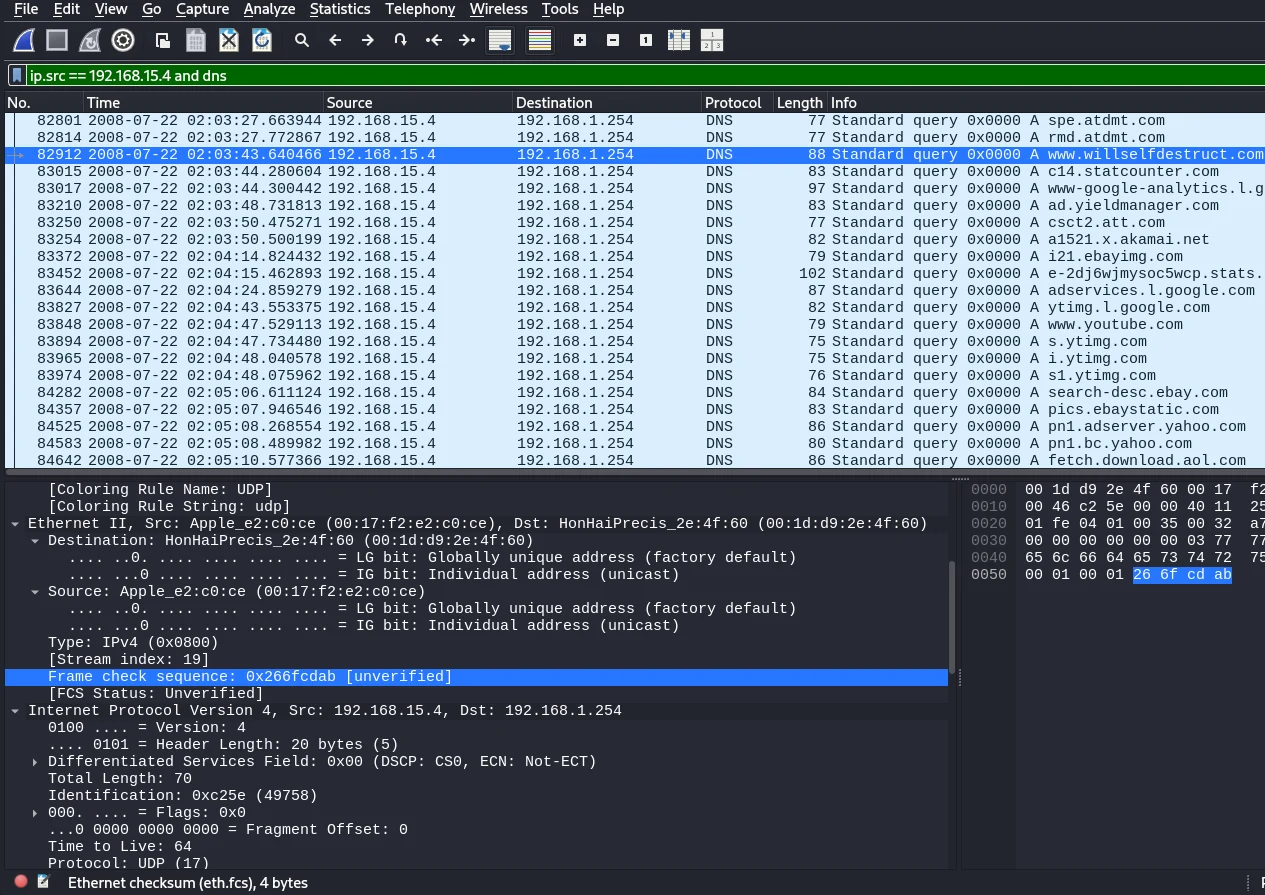Collapse Internet Protocol Version 4 node

pyautogui.click(x=16, y=711)
